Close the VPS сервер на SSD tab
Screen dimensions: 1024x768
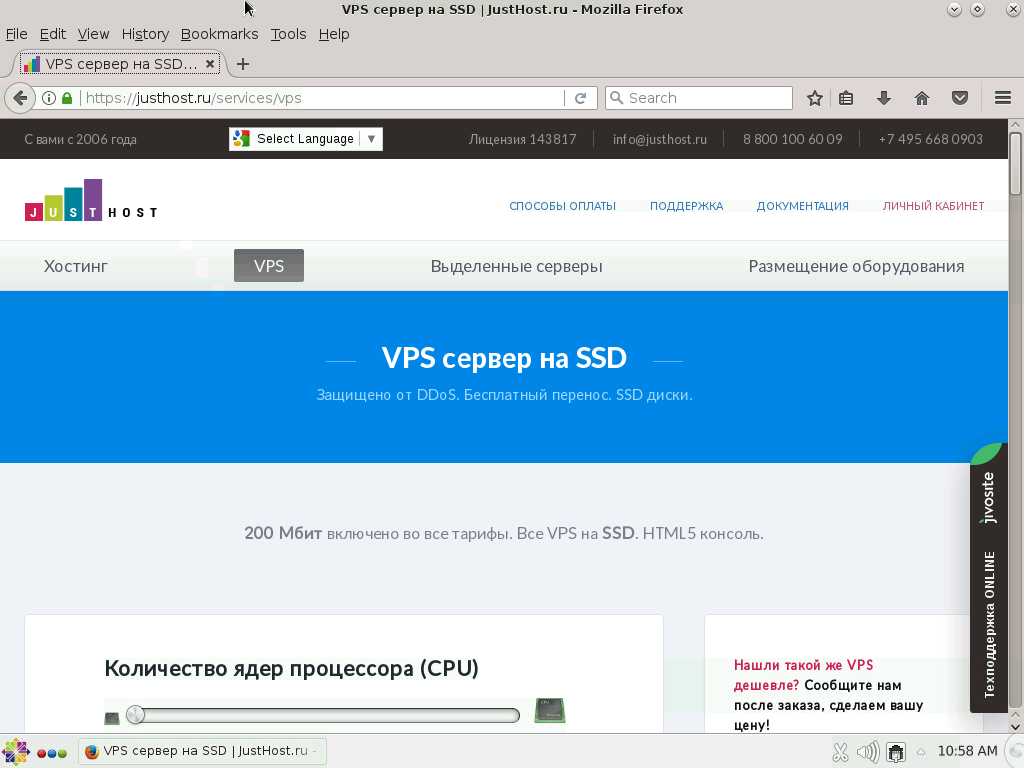[210, 64]
